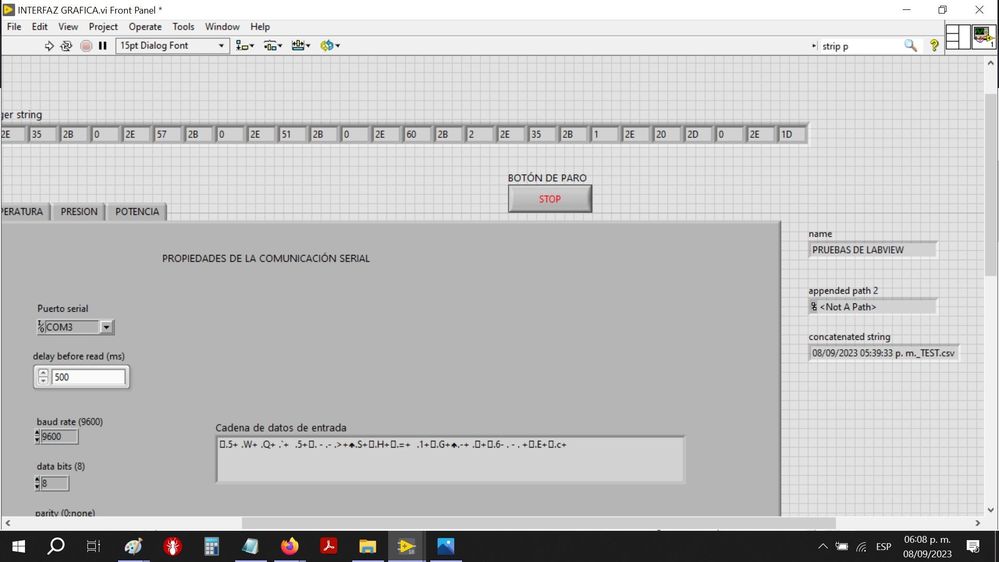This screenshot has height=562, width=999.
Task: Open the File menu
Action: tap(14, 27)
